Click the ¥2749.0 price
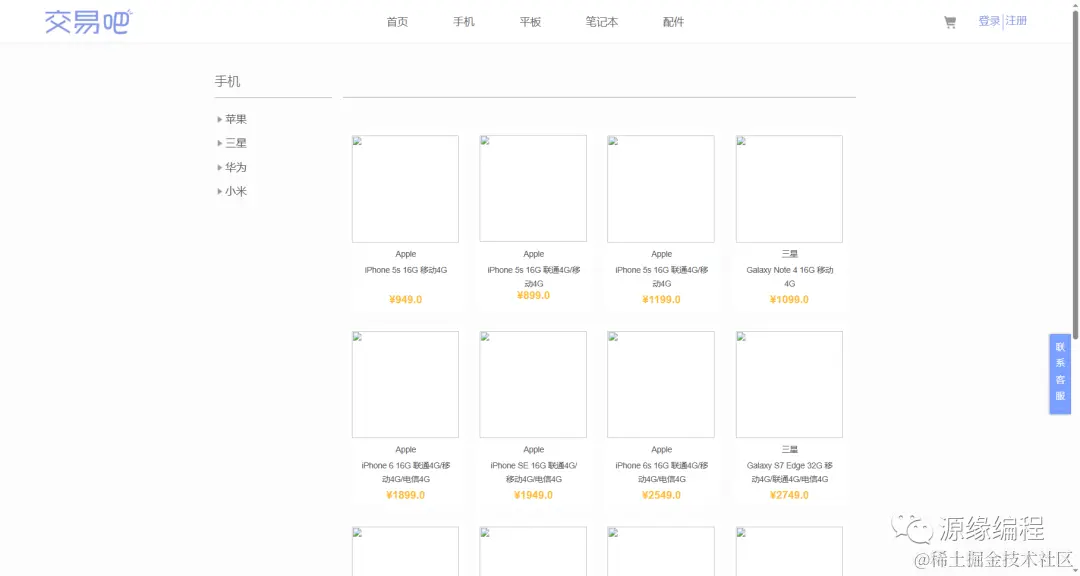Viewport: 1080px width, 576px height. (x=789, y=495)
